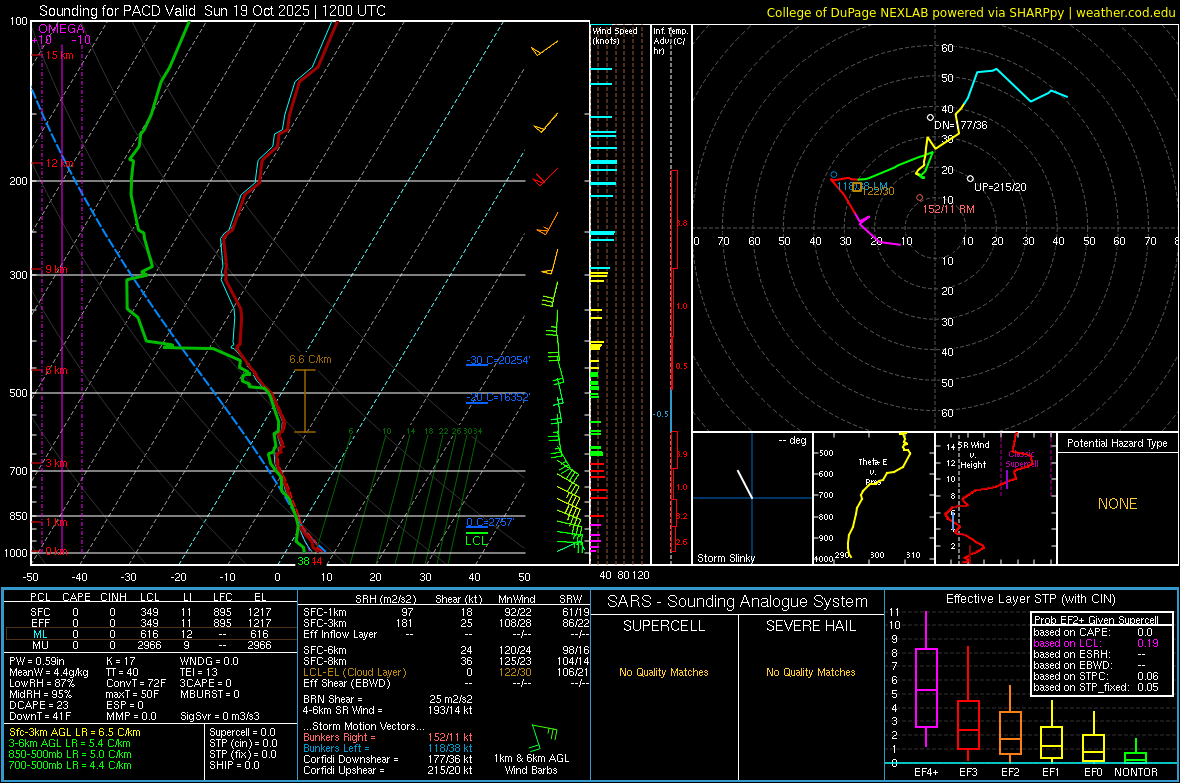Click the UP=215/20 hodograph label
Screen dimensions: 1180x783
tap(1000, 187)
